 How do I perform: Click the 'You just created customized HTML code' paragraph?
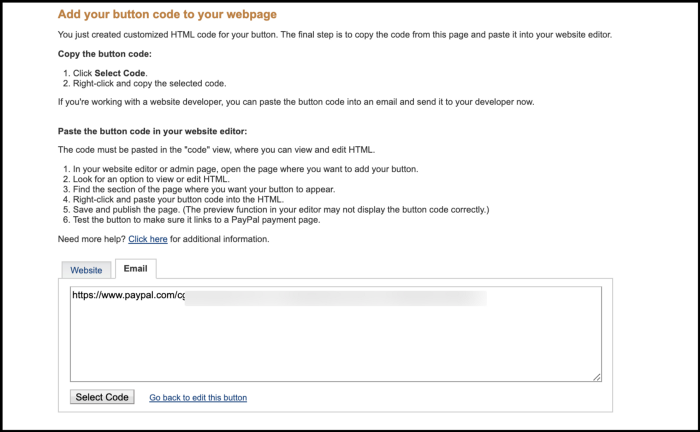coord(334,35)
